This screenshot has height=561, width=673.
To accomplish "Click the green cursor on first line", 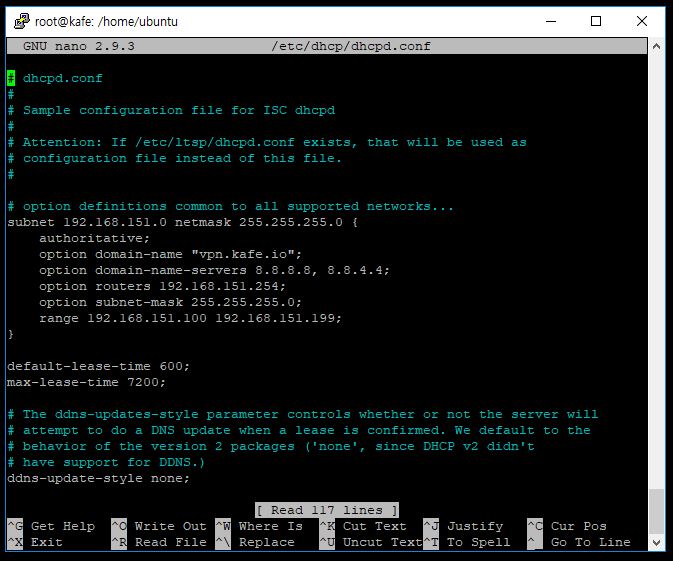I will [11, 79].
